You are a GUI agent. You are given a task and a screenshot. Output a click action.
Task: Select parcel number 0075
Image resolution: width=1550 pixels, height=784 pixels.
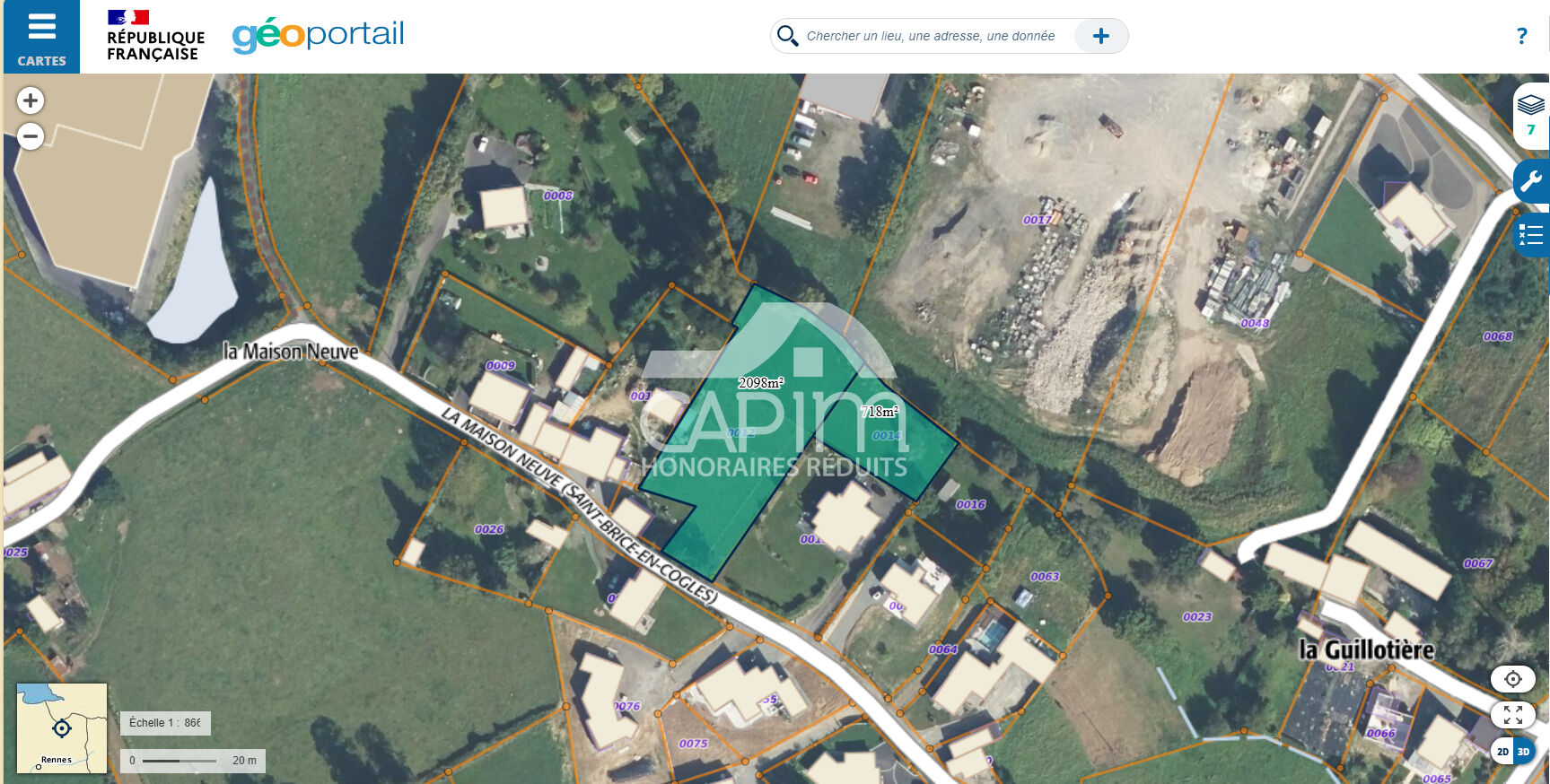(x=693, y=744)
